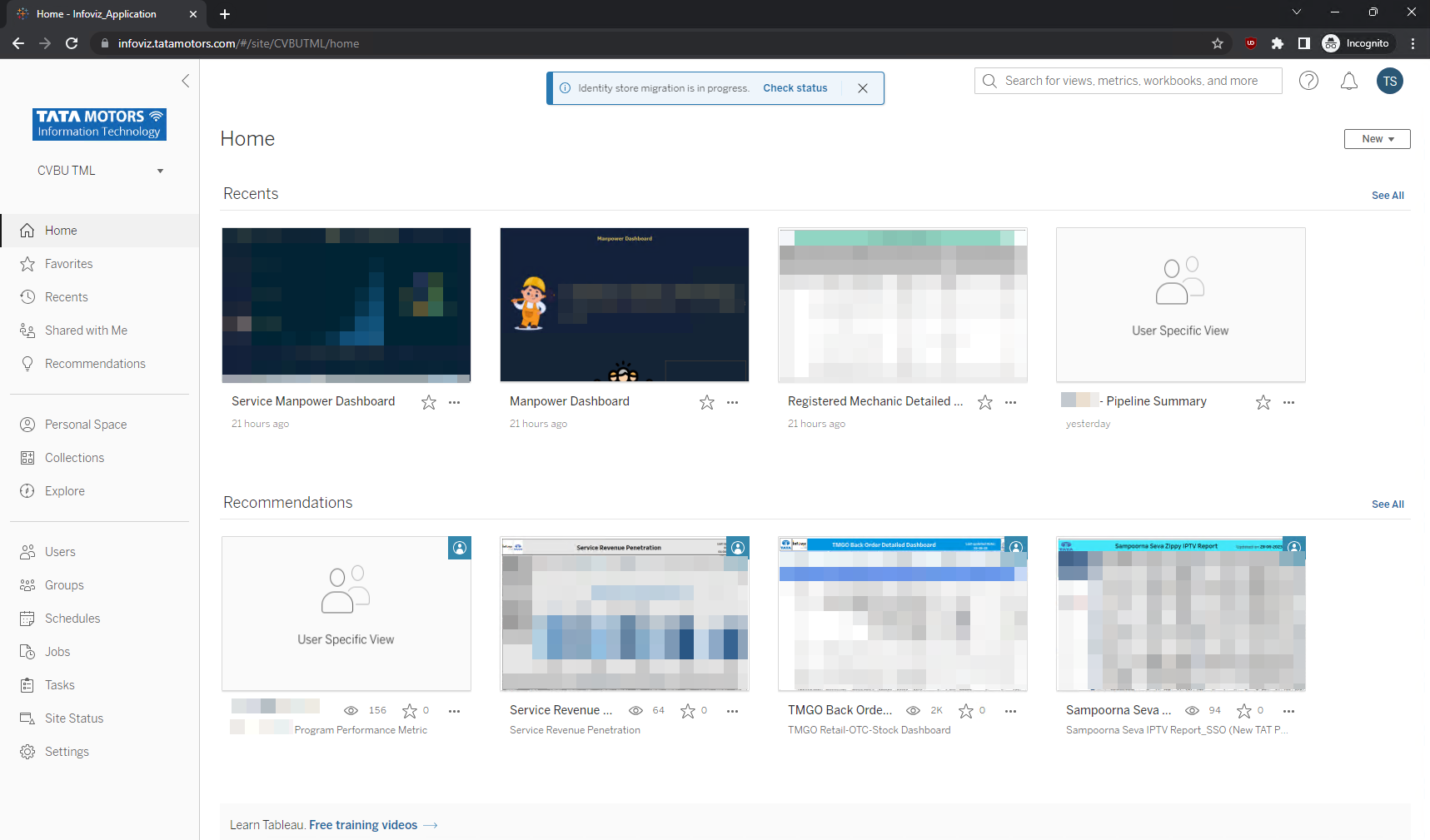Toggle favorite star on Registered Mechanic Detailed
The width and height of the screenshot is (1430, 840).
[985, 402]
